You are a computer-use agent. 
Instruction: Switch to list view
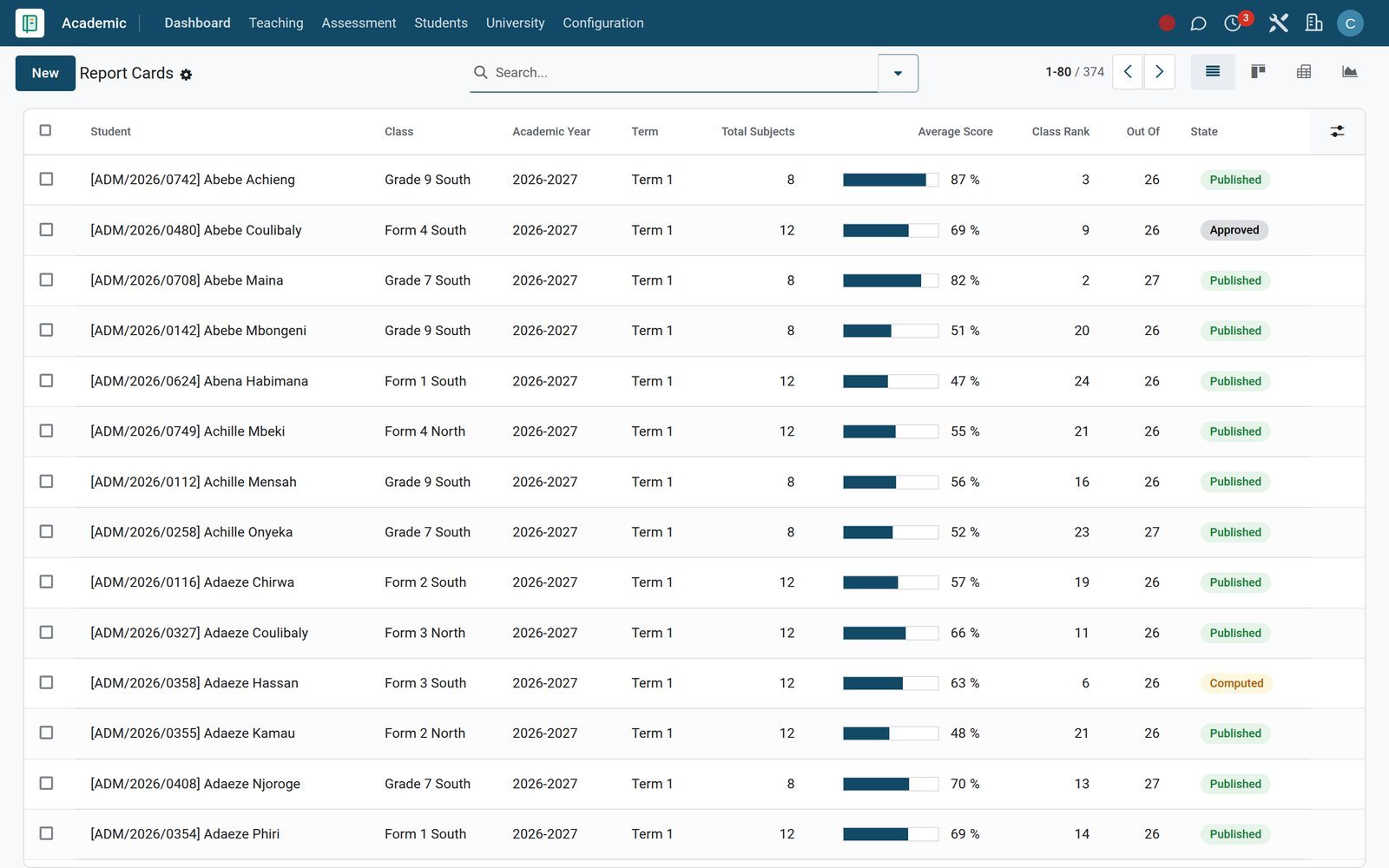[x=1213, y=72]
